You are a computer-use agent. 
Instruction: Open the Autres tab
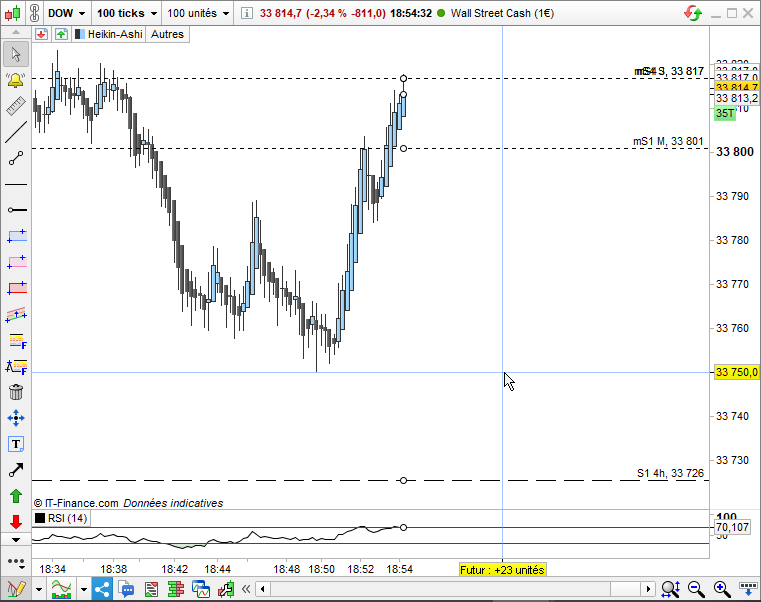pyautogui.click(x=167, y=34)
